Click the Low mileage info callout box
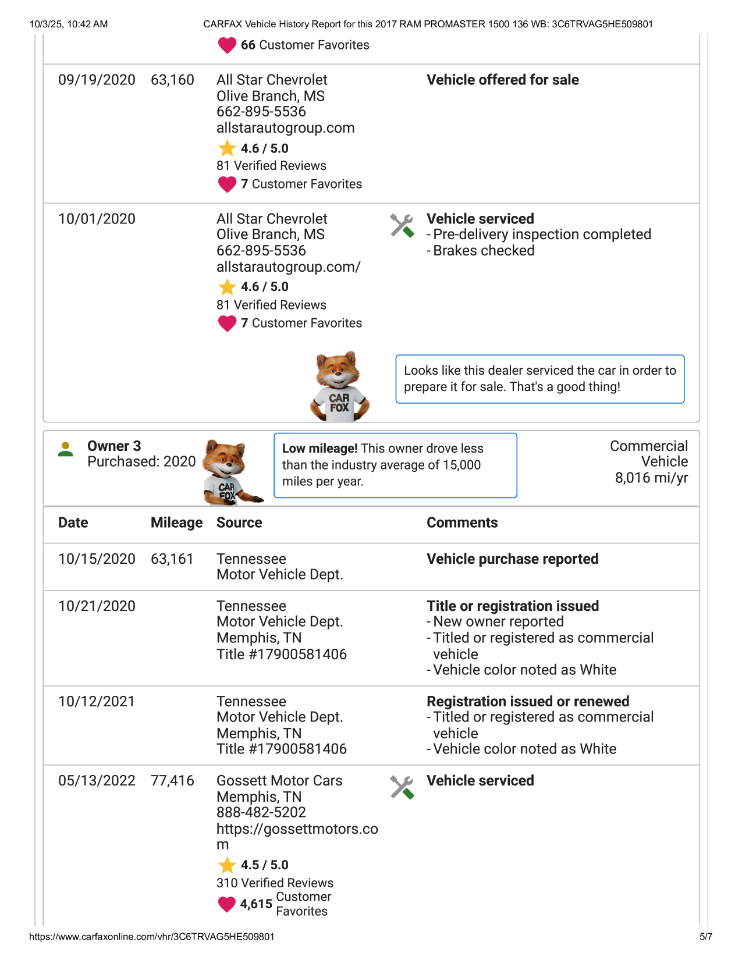 coord(395,465)
